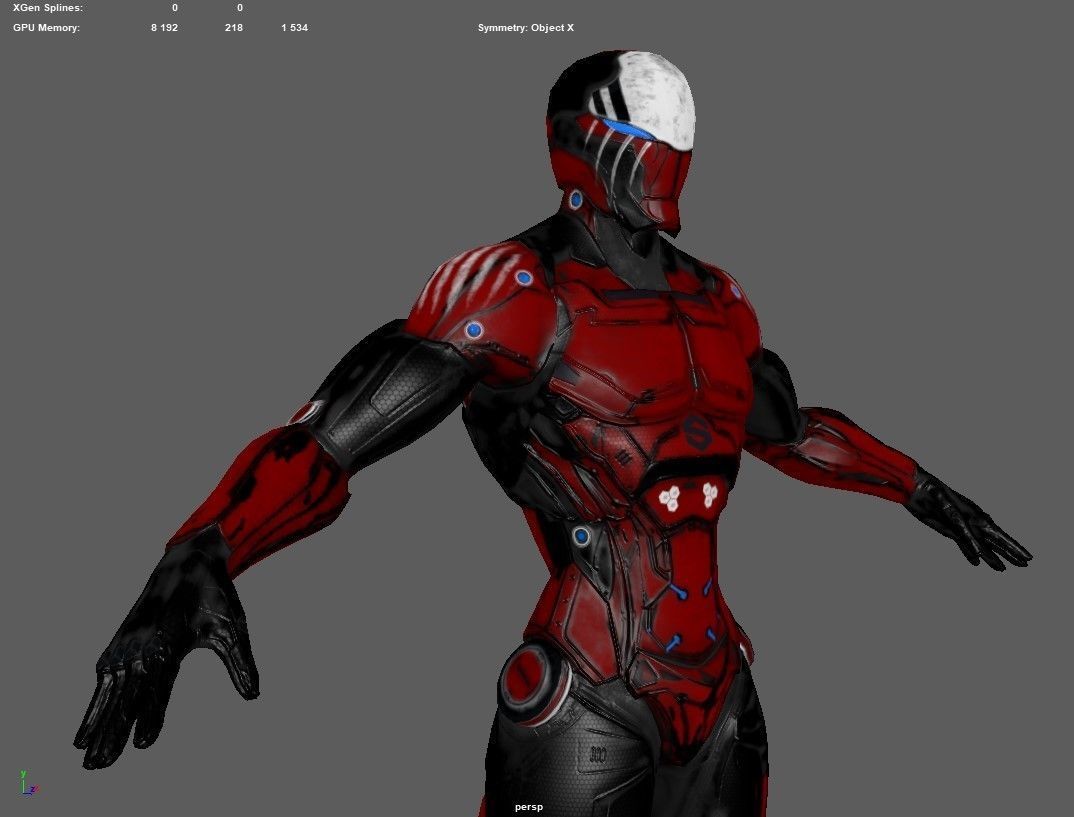The image size is (1074, 817).
Task: Click the XYZ axis orientation gizmo
Action: [29, 784]
